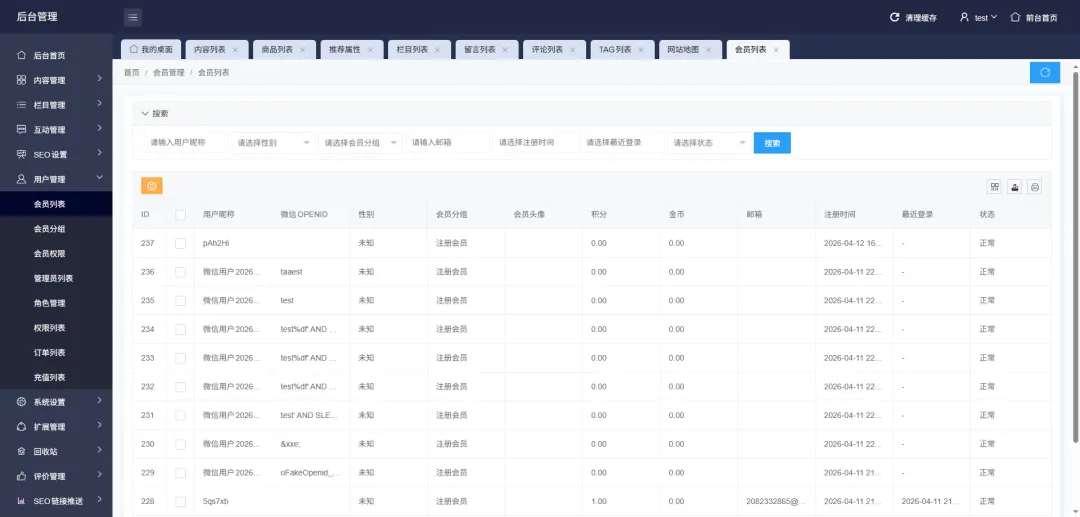Viewport: 1080px width, 517px height.
Task: Check the checkbox for row ID 232
Action: point(180,387)
